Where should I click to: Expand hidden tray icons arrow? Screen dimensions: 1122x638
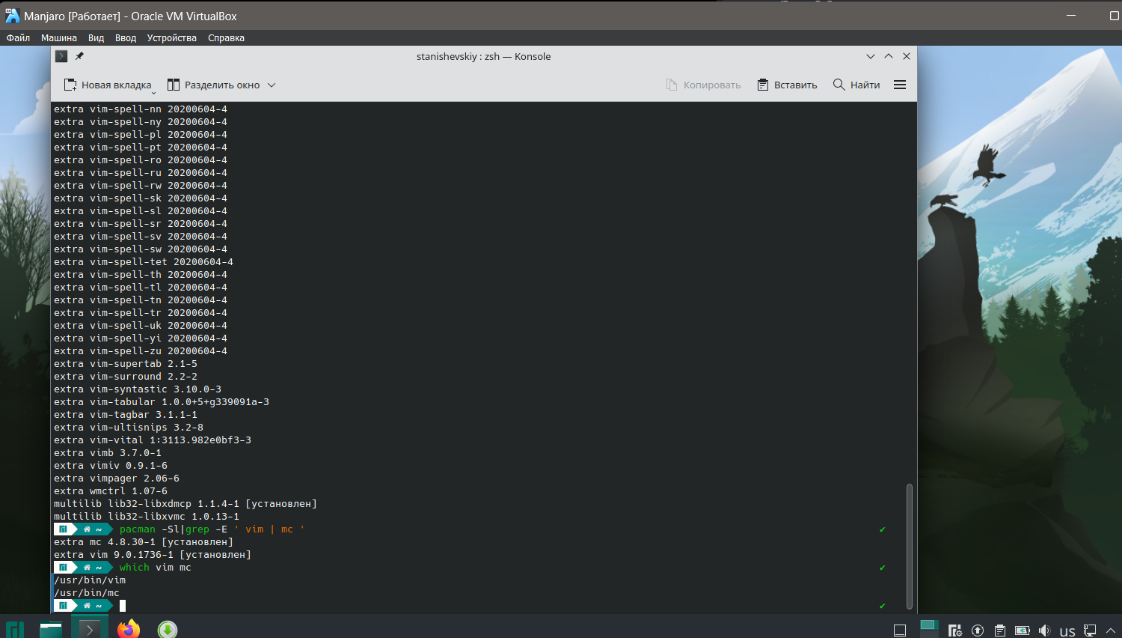pyautogui.click(x=1111, y=630)
